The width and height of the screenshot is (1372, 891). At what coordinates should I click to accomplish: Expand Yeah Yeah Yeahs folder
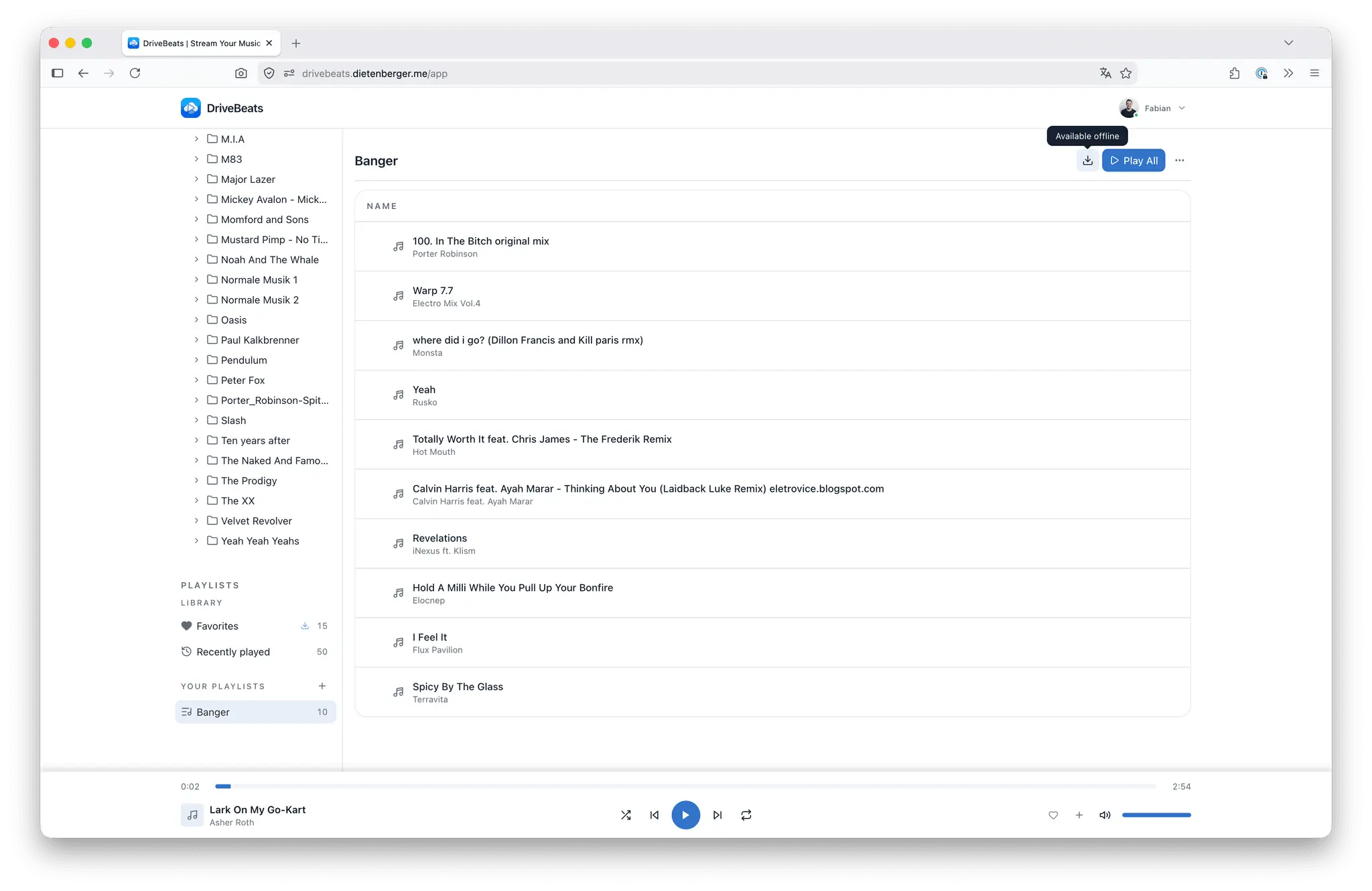click(x=196, y=541)
